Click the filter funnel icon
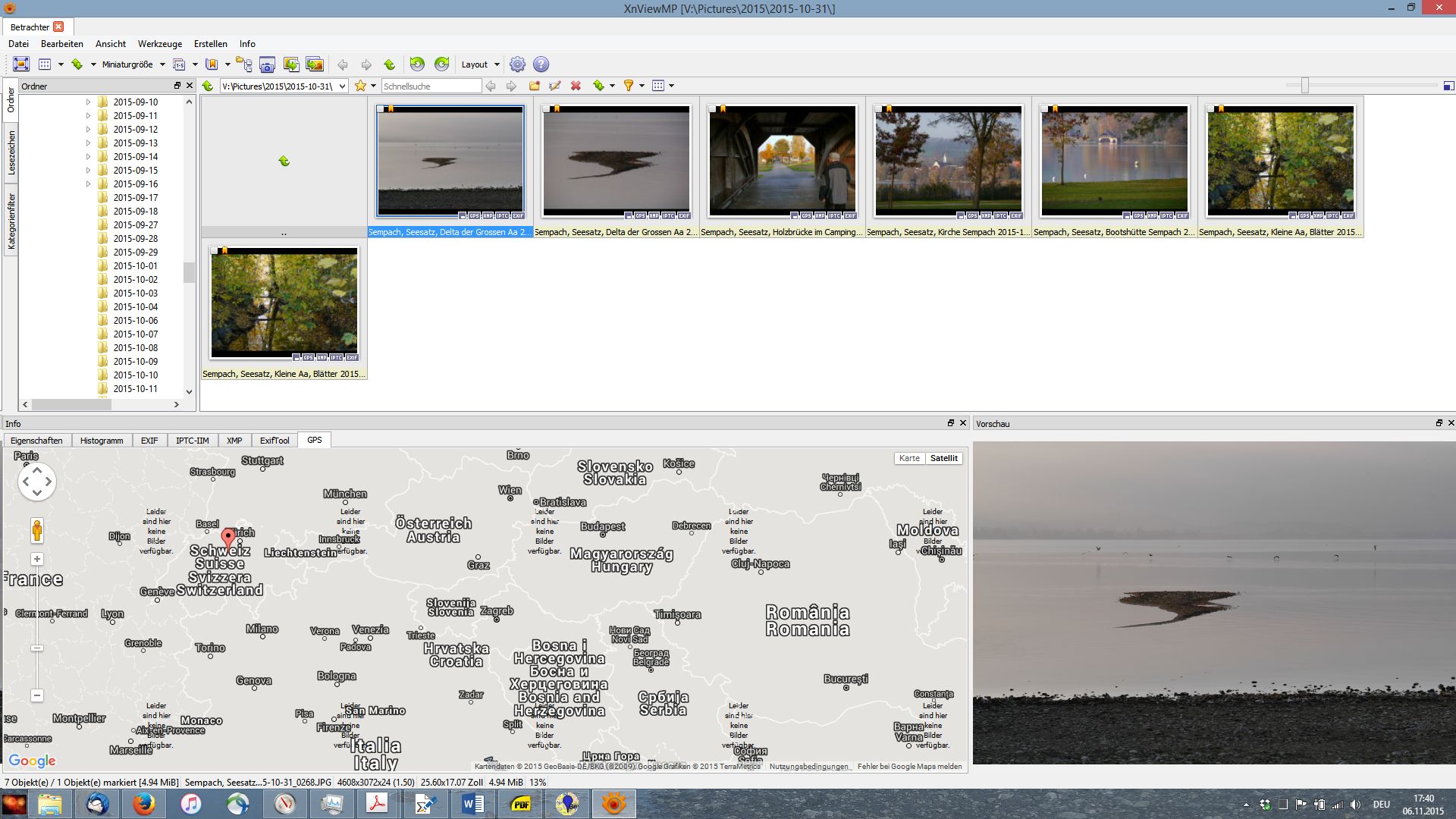Image resolution: width=1456 pixels, height=819 pixels. coord(628,86)
